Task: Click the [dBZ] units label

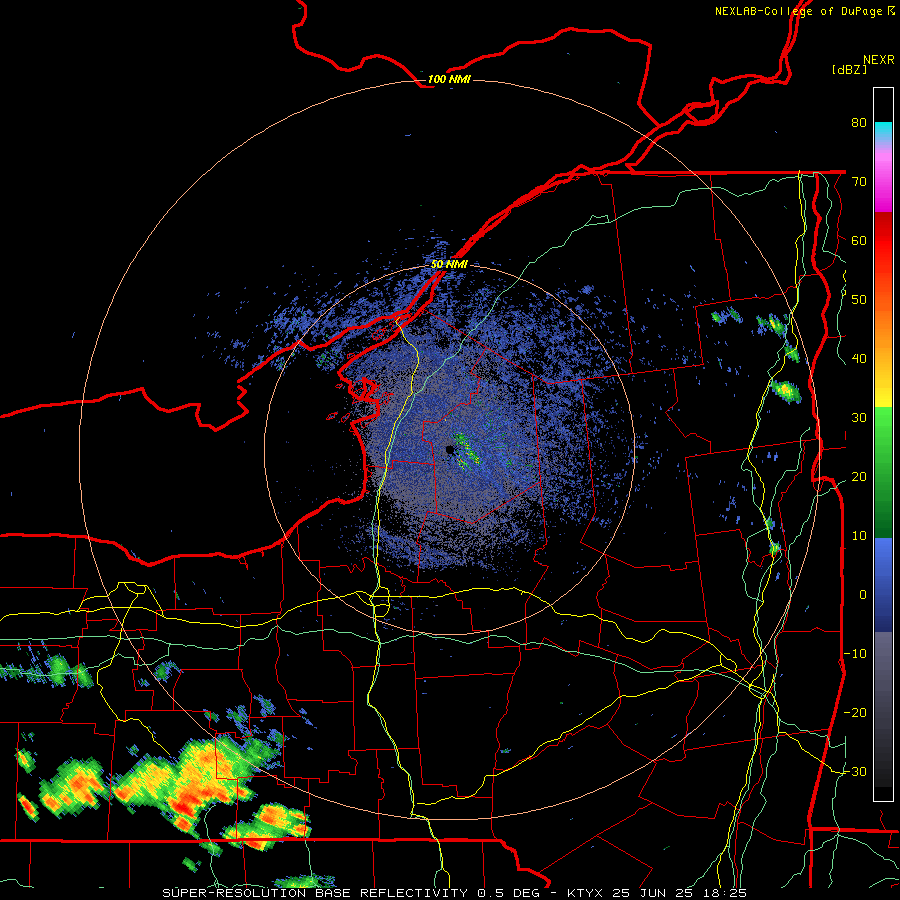Action: (849, 69)
